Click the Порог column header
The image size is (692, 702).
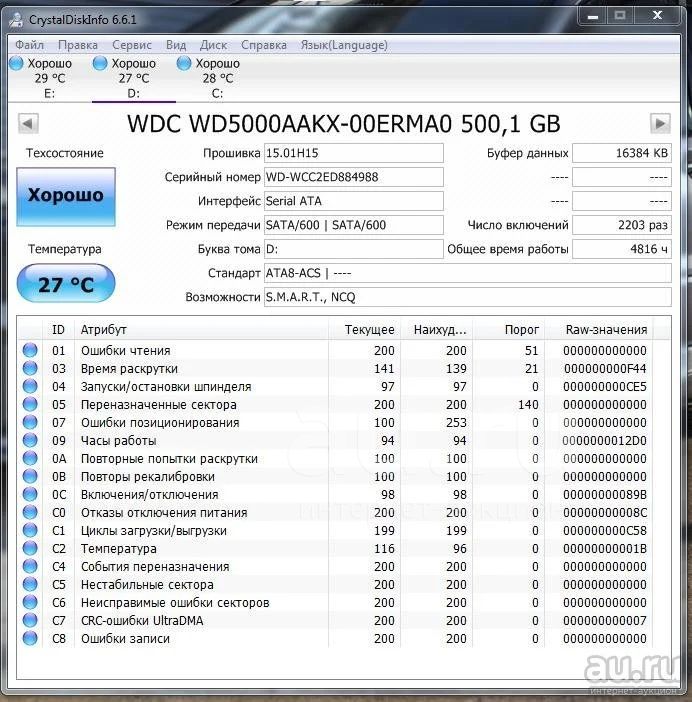[x=509, y=330]
